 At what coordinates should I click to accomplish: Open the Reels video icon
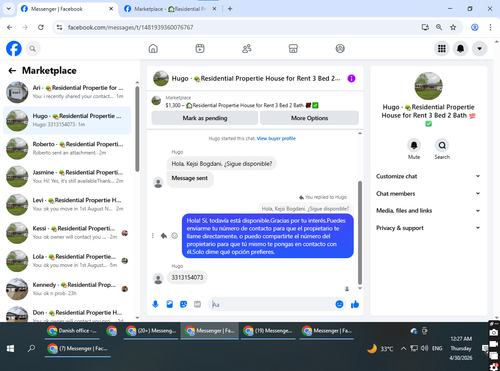200,49
